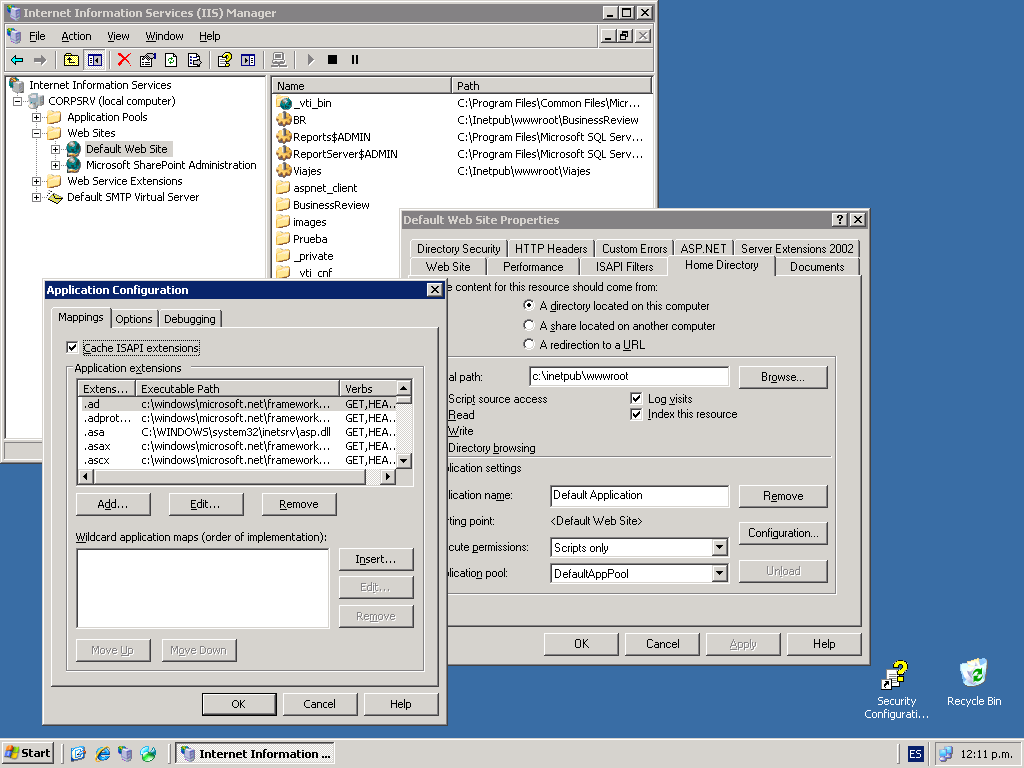
Task: Switch to the Options tab
Action: click(134, 319)
